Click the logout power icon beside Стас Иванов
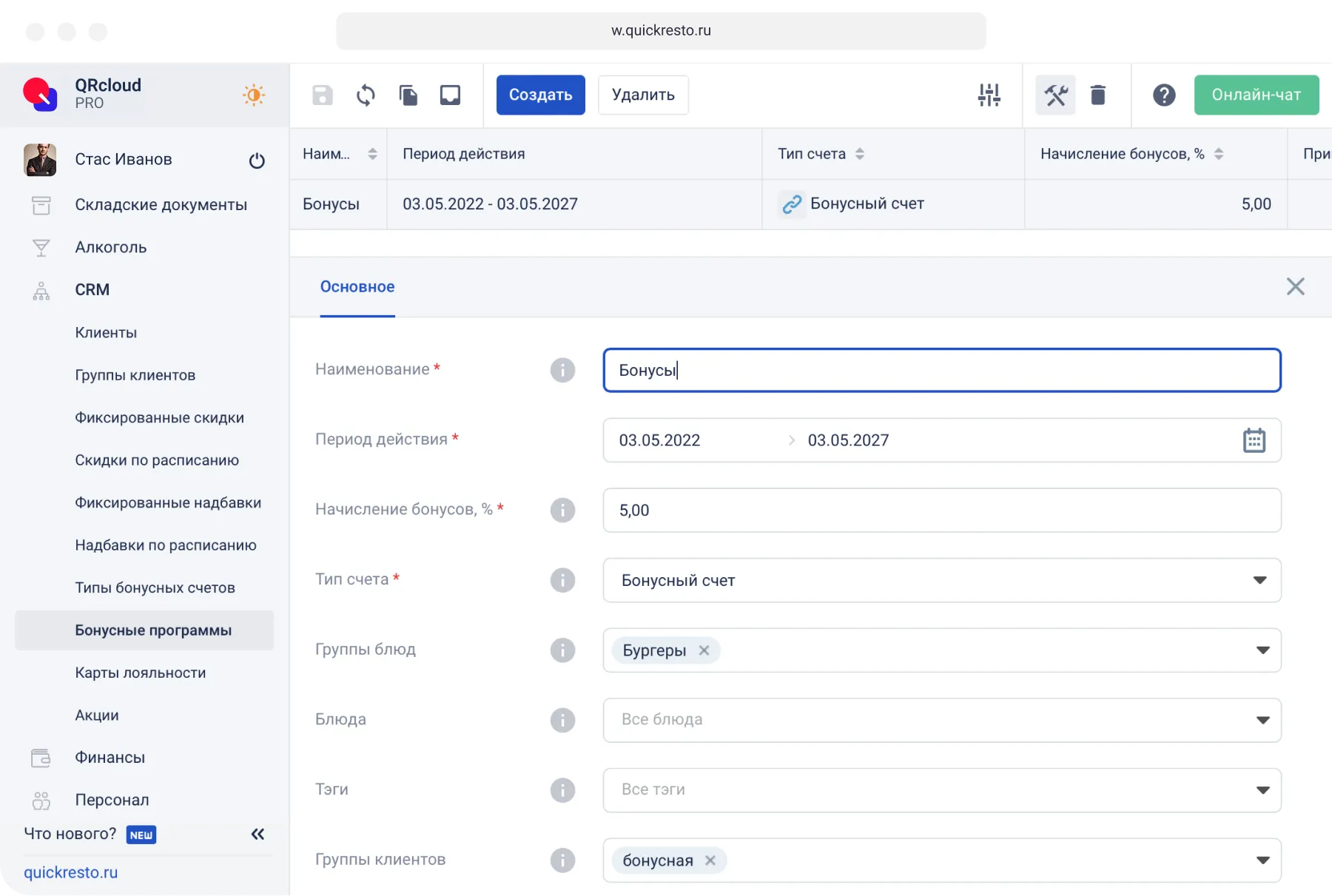The height and width of the screenshot is (896, 1332). pos(257,161)
